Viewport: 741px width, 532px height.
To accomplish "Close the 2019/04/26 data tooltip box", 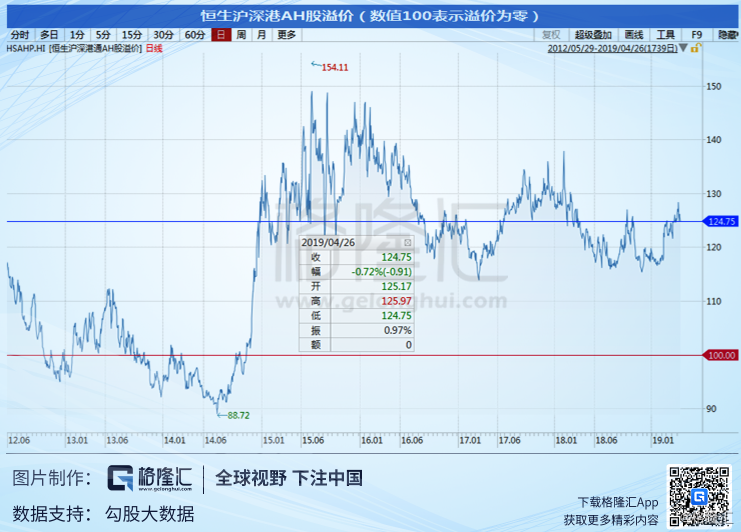I will pos(407,242).
